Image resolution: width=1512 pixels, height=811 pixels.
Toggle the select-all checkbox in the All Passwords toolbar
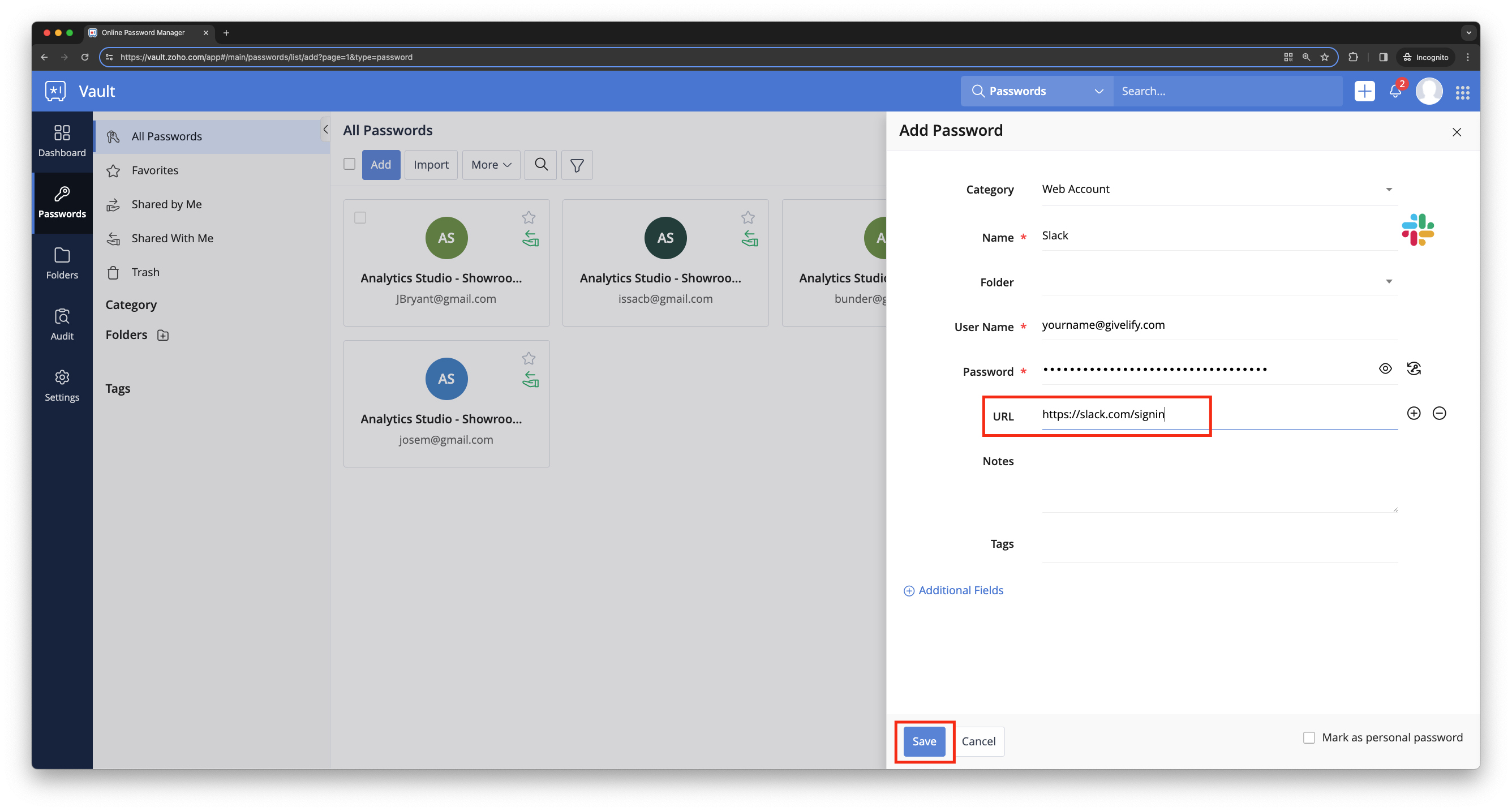[349, 164]
